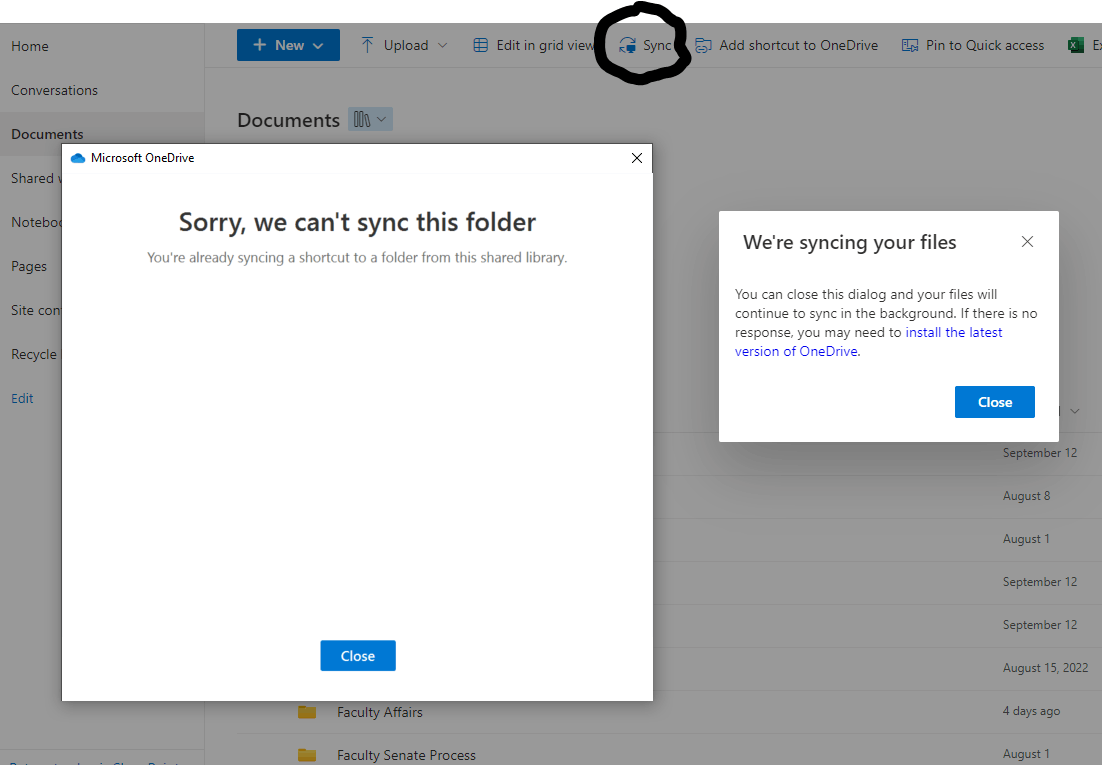Image resolution: width=1102 pixels, height=765 pixels.
Task: Click the blue New button
Action: click(288, 45)
